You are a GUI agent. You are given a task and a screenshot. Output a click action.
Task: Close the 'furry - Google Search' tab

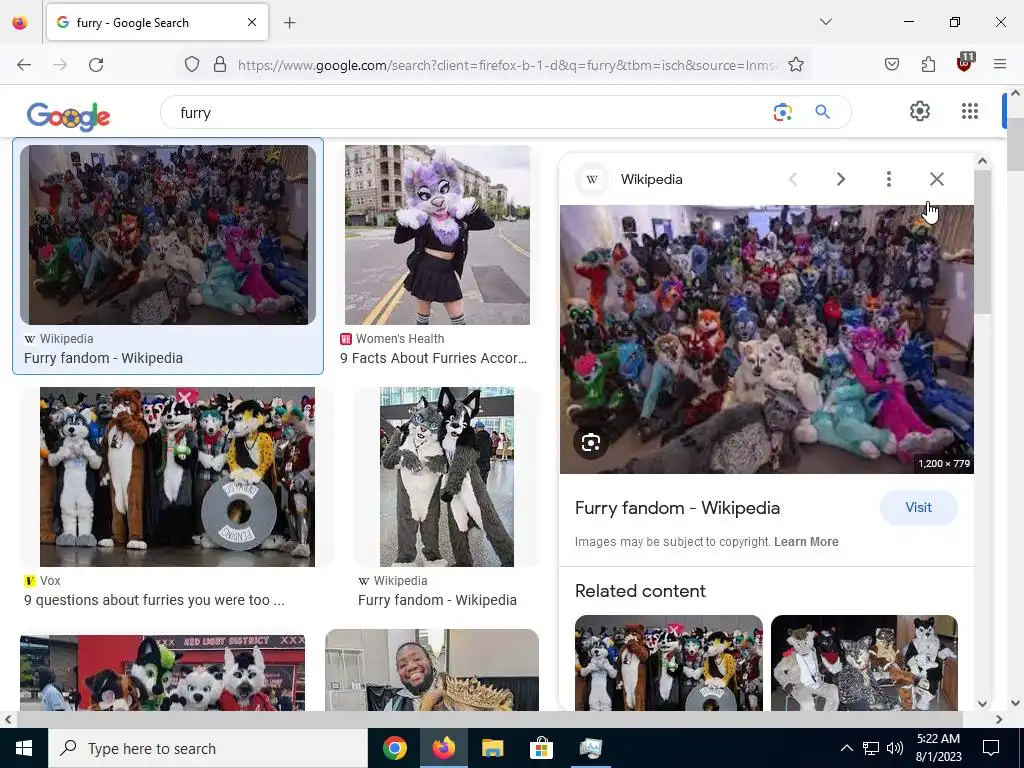(x=252, y=22)
